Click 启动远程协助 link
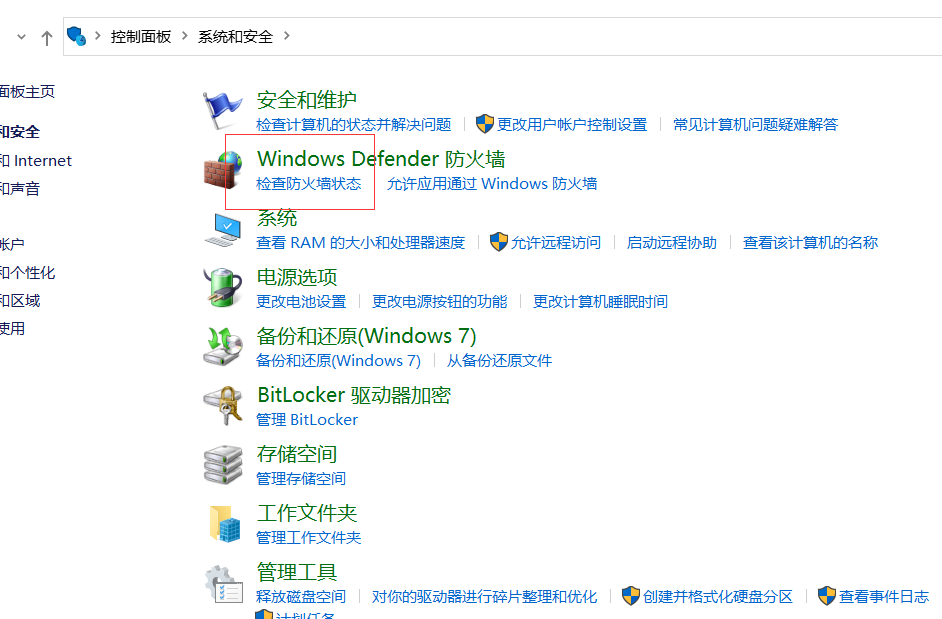Screen dimensions: 942x619 click(672, 242)
